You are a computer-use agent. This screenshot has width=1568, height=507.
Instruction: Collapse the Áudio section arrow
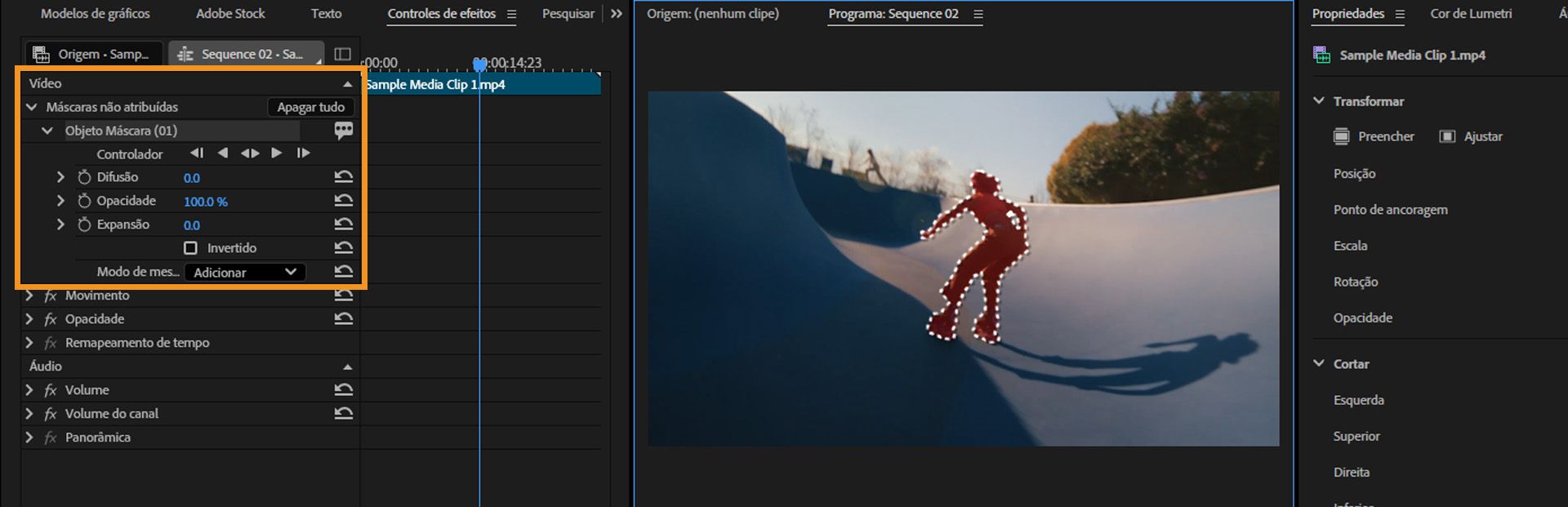point(347,367)
